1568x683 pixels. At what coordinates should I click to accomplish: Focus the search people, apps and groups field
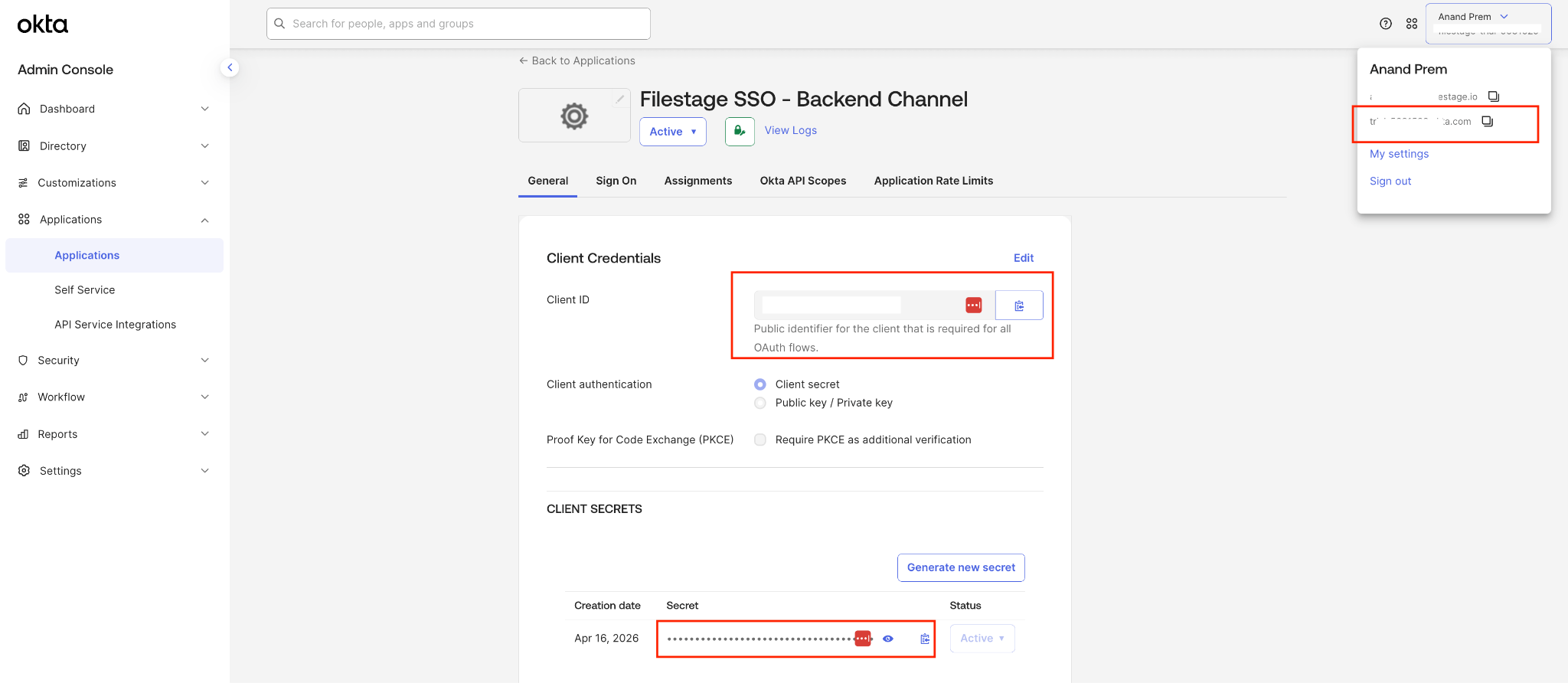(459, 24)
